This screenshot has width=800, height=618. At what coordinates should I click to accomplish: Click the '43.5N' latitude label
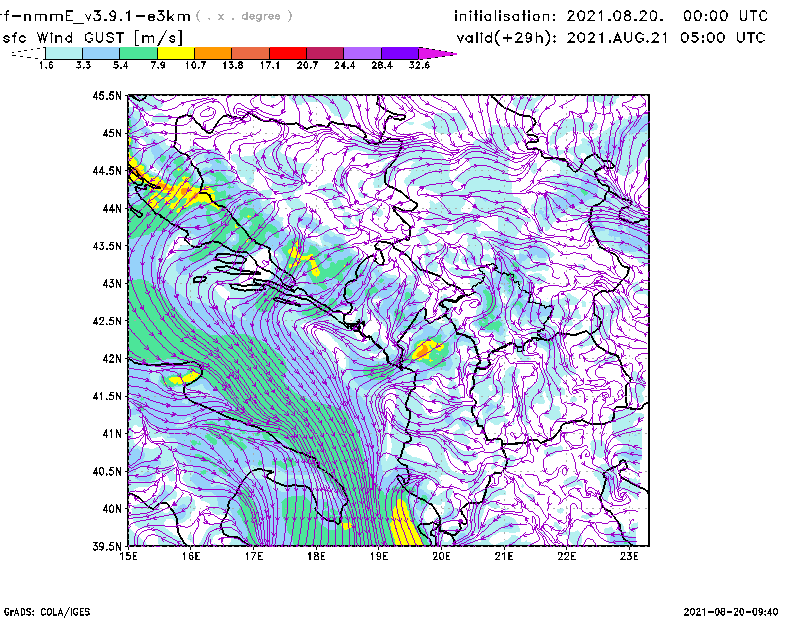107,245
